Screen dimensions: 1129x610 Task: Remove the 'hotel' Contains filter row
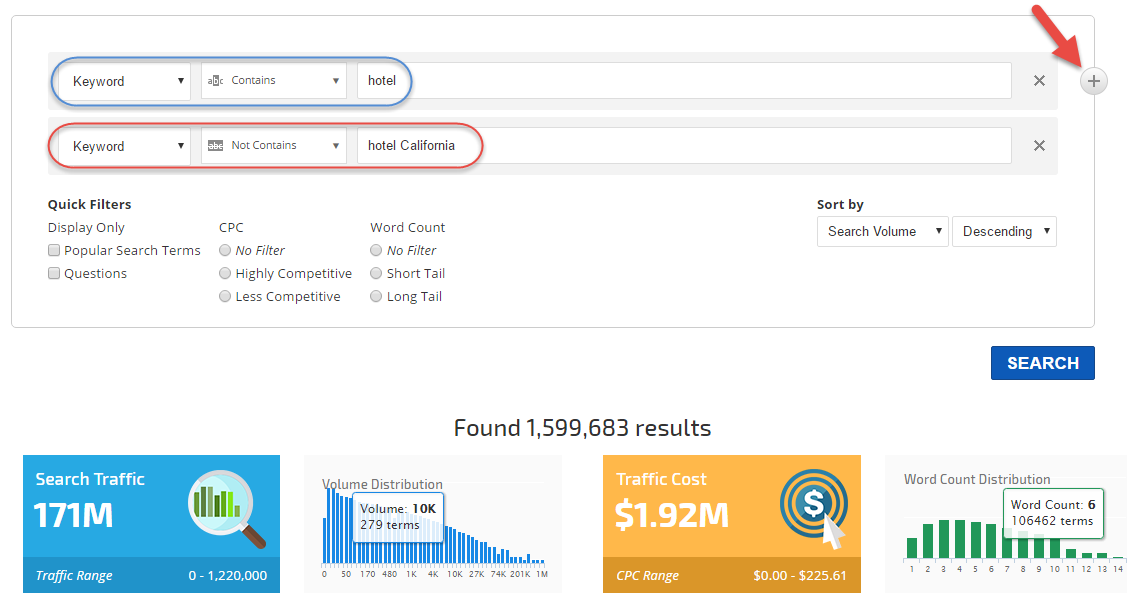click(x=1039, y=81)
